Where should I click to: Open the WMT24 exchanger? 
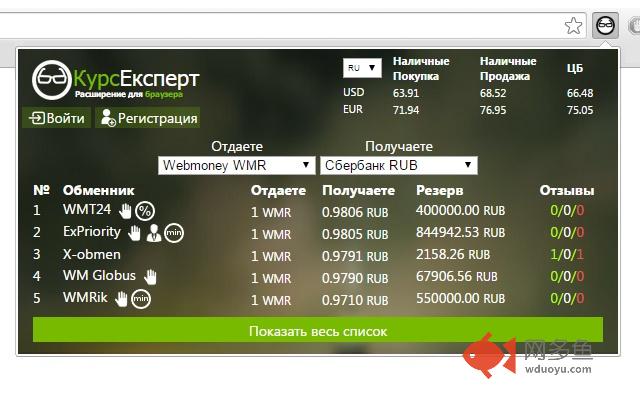click(87, 209)
